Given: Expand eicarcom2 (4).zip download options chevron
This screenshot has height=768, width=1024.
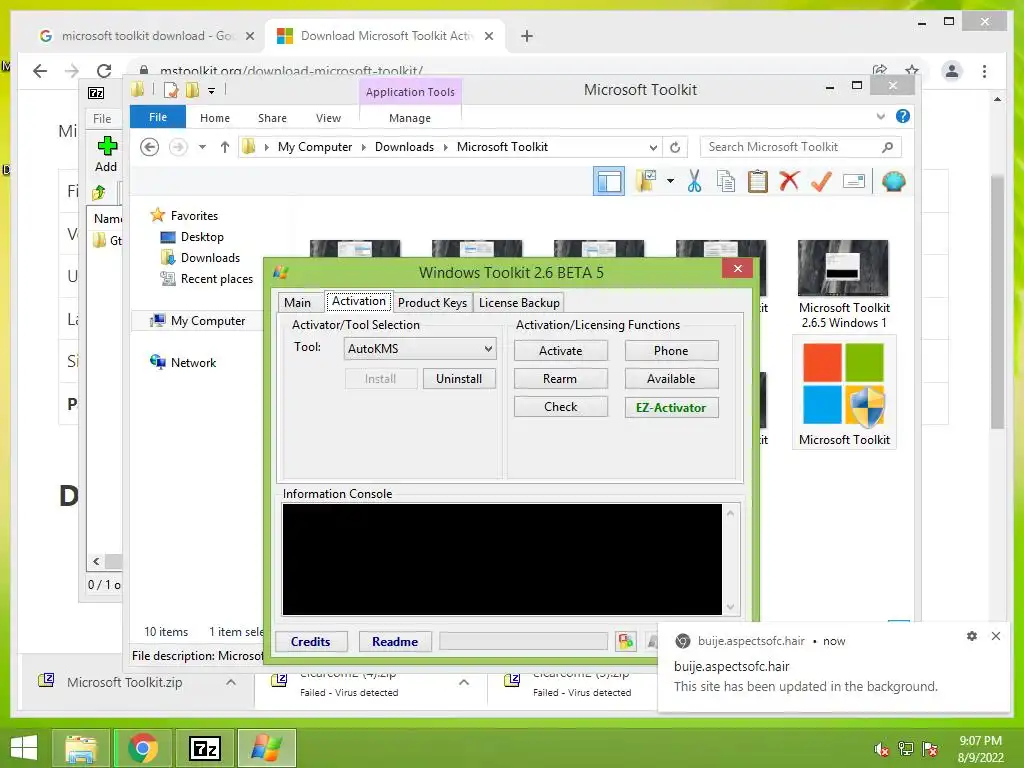Looking at the screenshot, I should [x=464, y=682].
